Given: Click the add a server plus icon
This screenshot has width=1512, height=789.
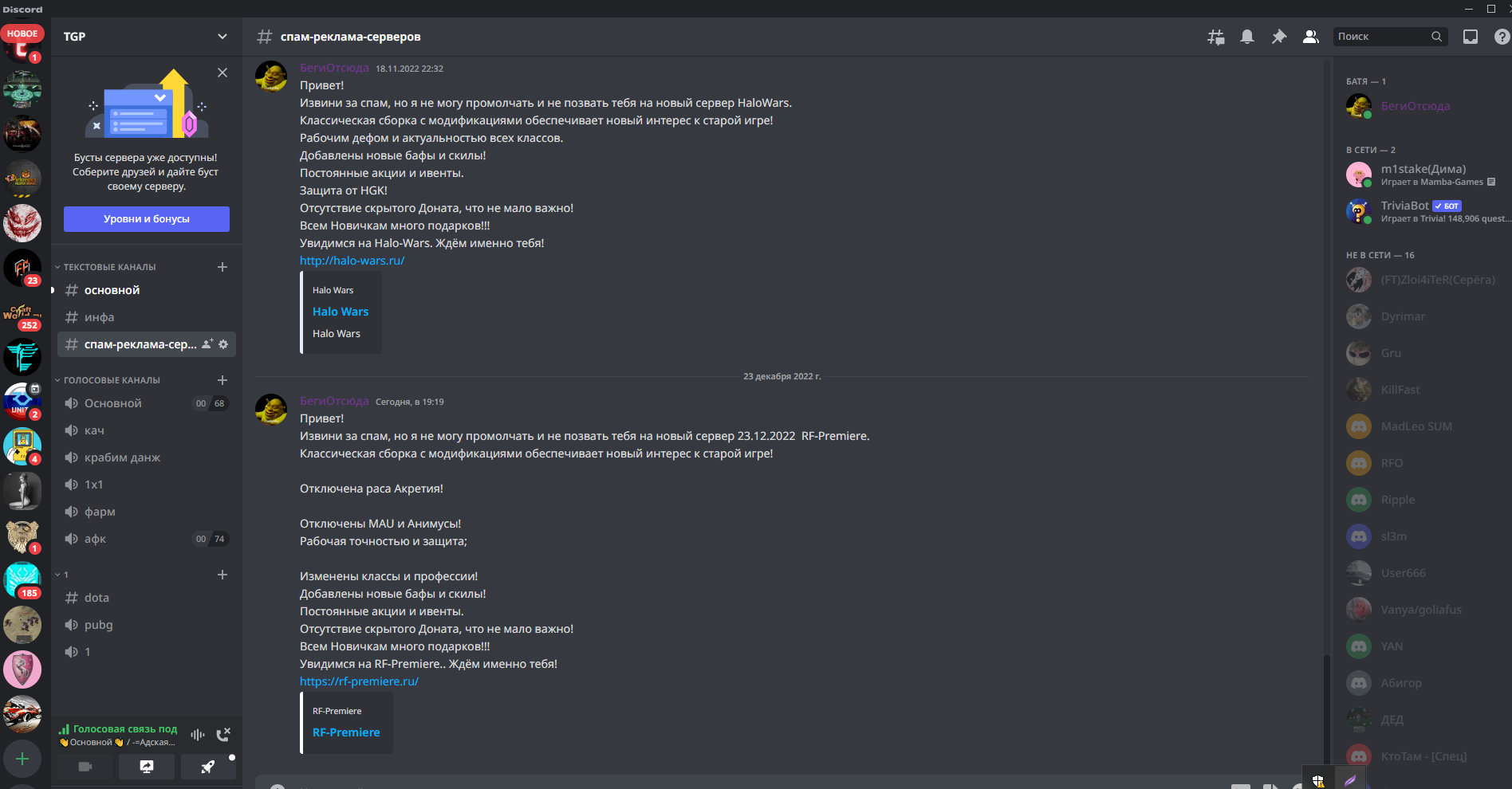Looking at the screenshot, I should tap(22, 759).
